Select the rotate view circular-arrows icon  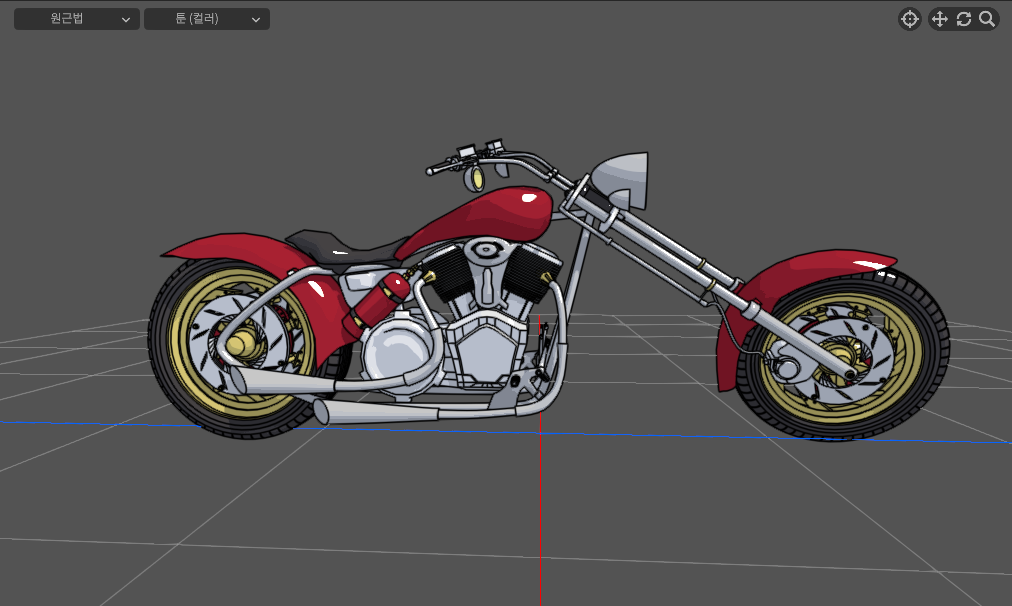(964, 19)
